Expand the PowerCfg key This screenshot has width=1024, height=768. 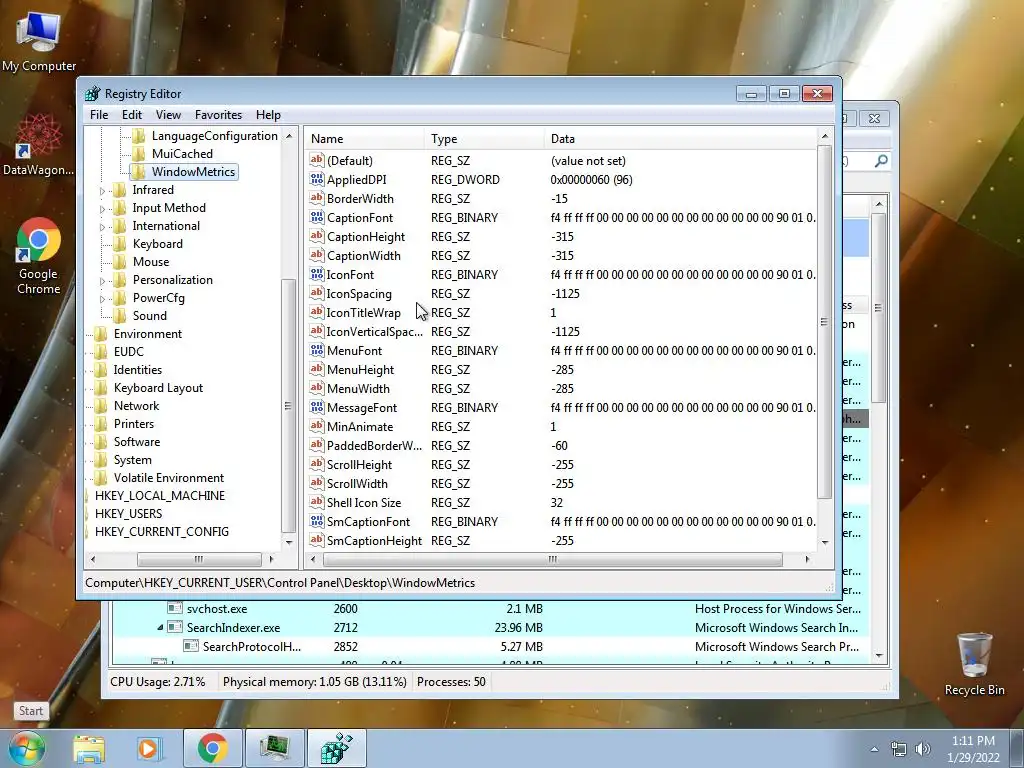coord(102,299)
